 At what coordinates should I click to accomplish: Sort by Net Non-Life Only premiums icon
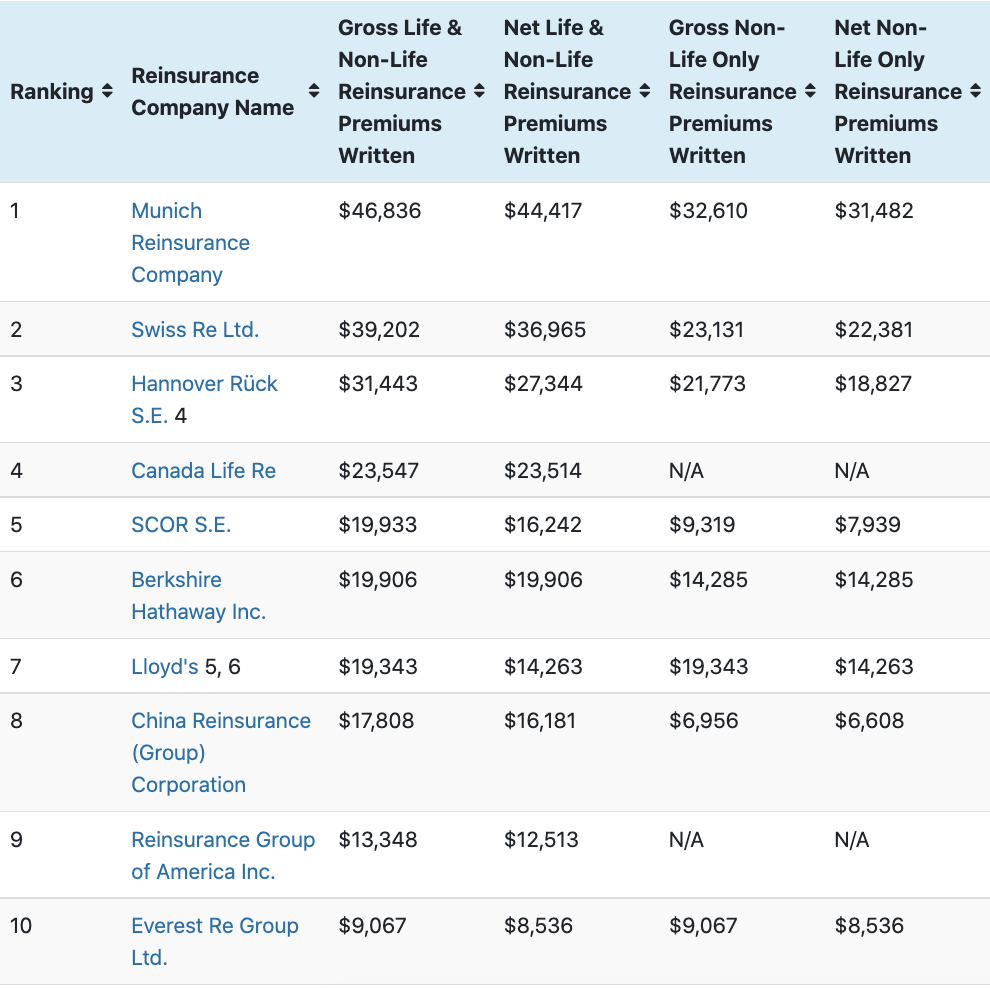tap(975, 92)
